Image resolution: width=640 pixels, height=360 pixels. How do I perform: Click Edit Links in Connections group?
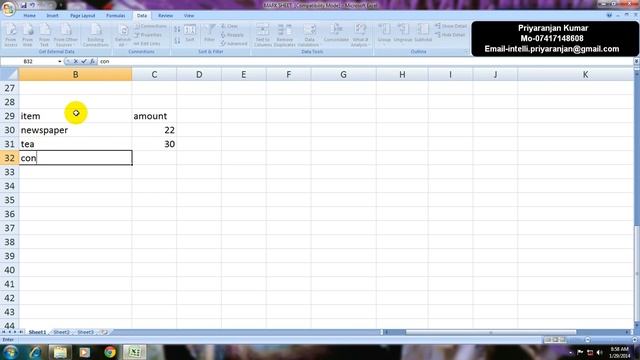[147, 43]
